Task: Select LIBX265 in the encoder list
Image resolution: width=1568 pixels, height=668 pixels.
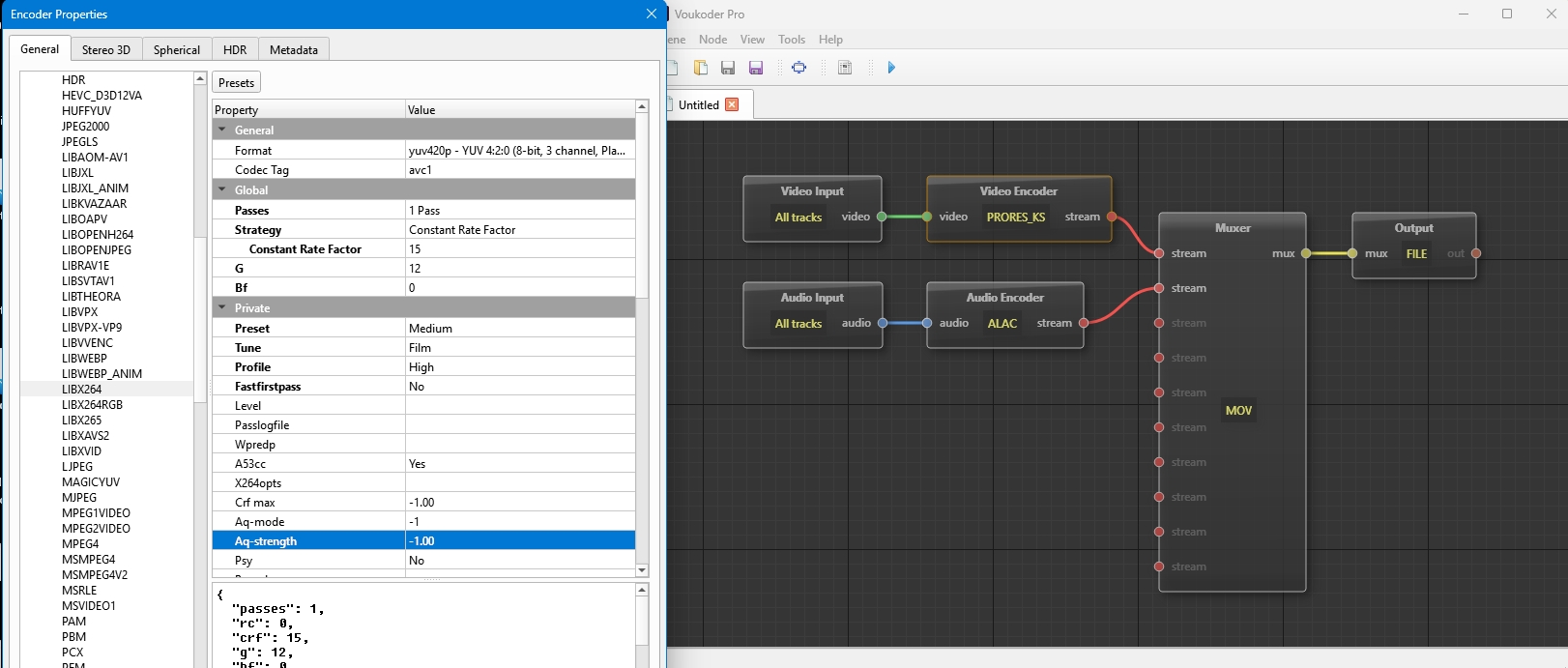Action: 82,421
